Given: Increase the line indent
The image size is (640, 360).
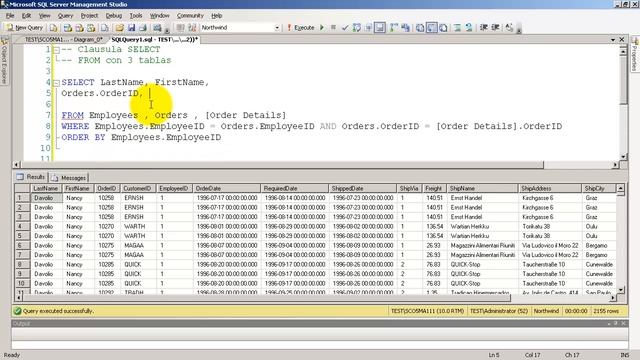Looking at the screenshot, I should (495, 28).
